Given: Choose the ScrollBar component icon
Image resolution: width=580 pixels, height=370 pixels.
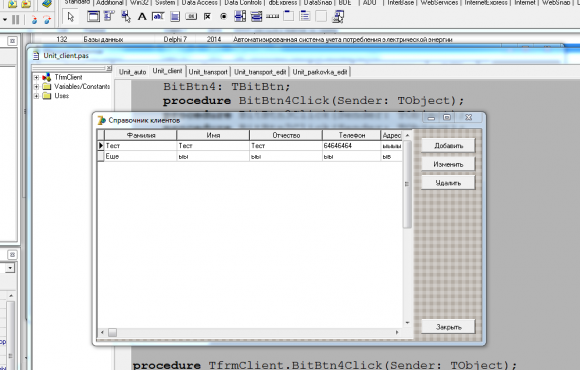Looking at the screenshot, I should coord(273,17).
